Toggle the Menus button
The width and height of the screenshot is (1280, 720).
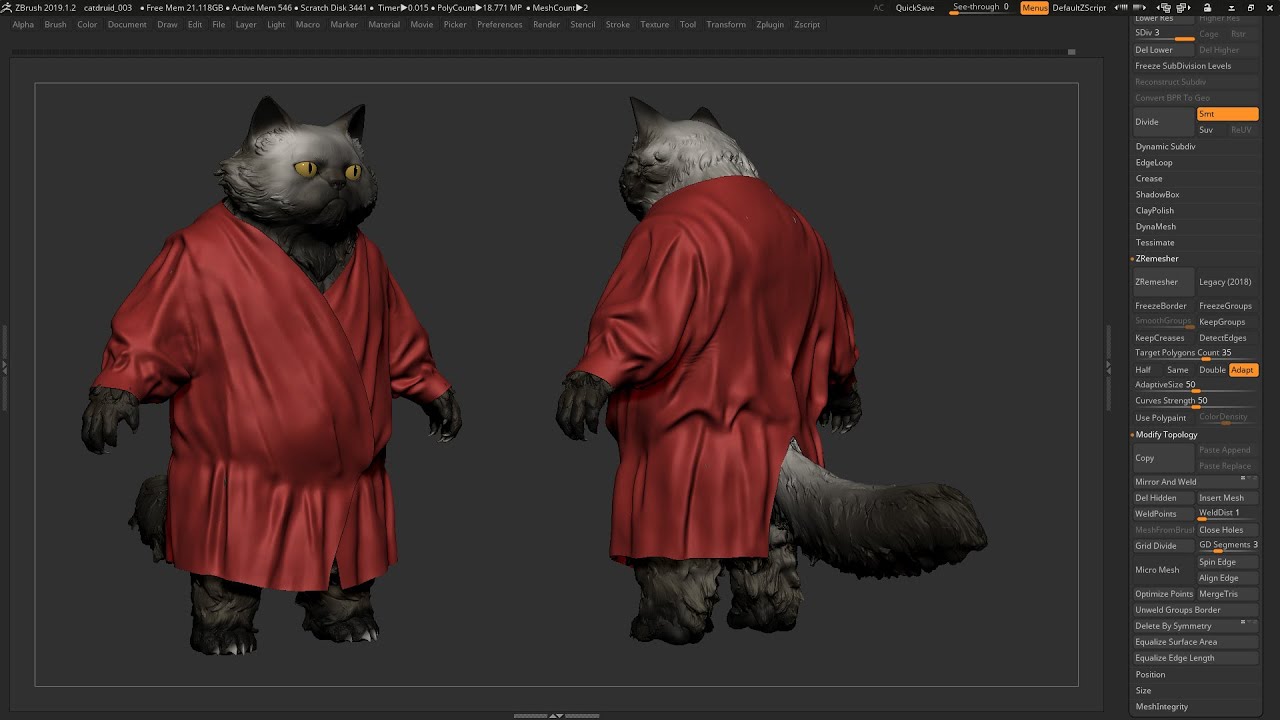(x=1035, y=8)
